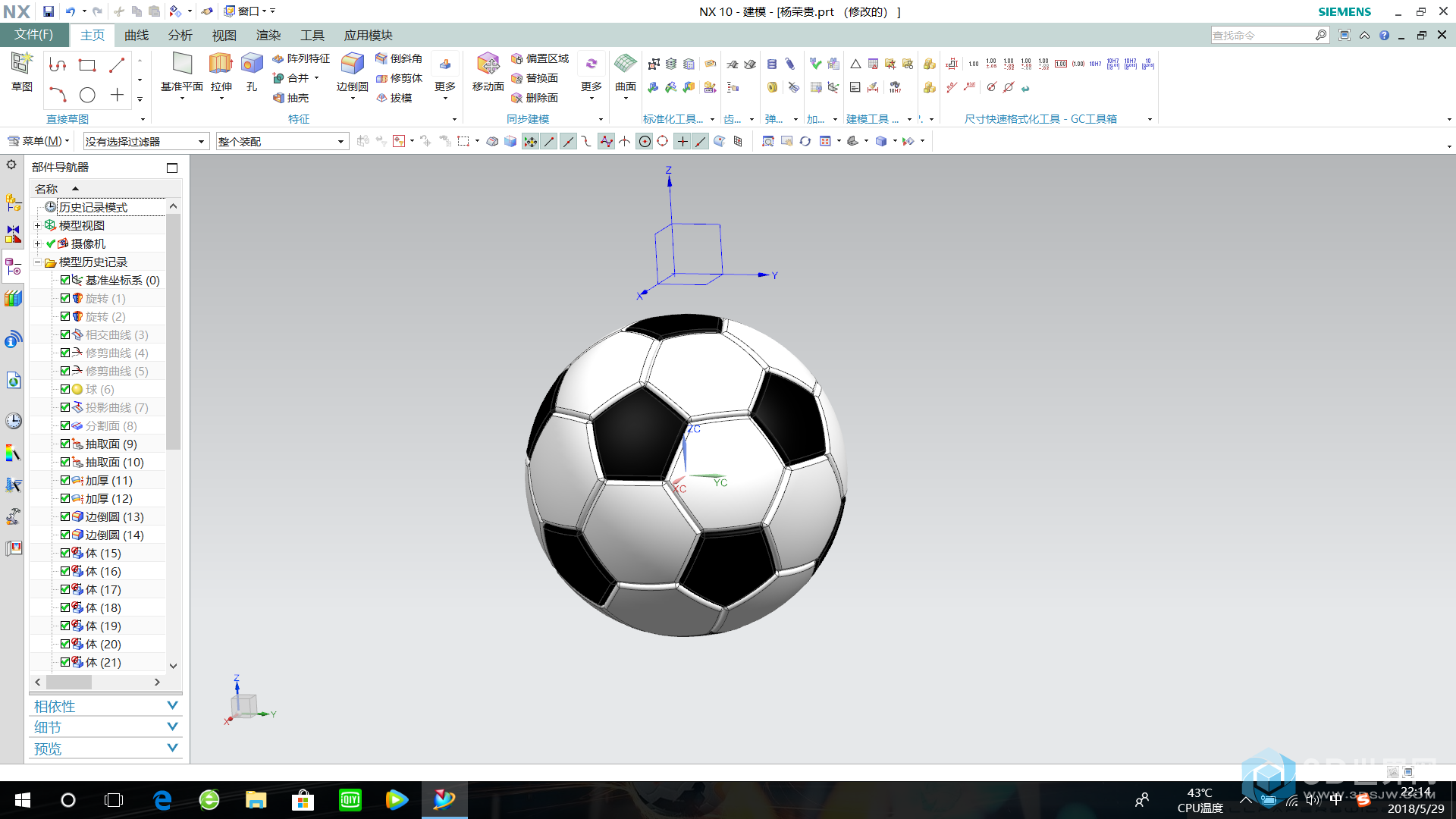Open the selection filter dropdown 没有选择过滤器
This screenshot has width=1456, height=819.
click(146, 142)
